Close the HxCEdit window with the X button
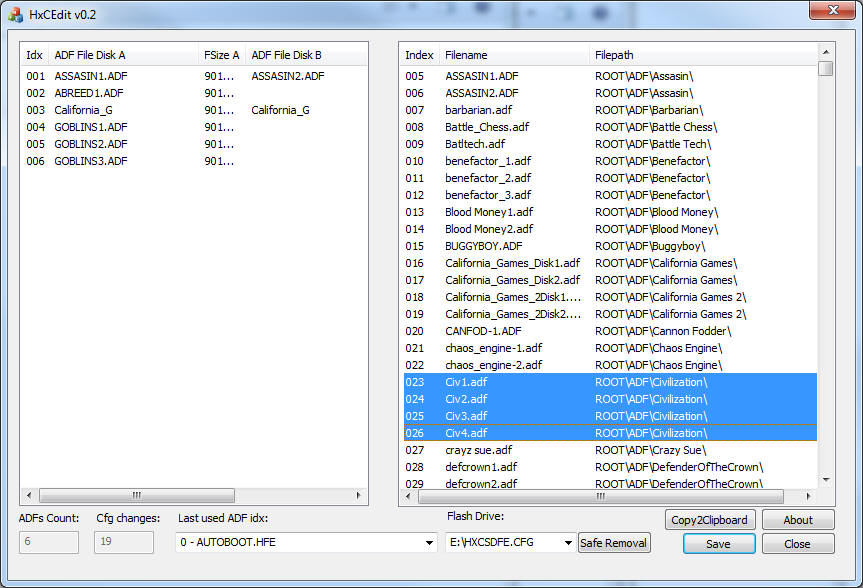 pos(833,10)
